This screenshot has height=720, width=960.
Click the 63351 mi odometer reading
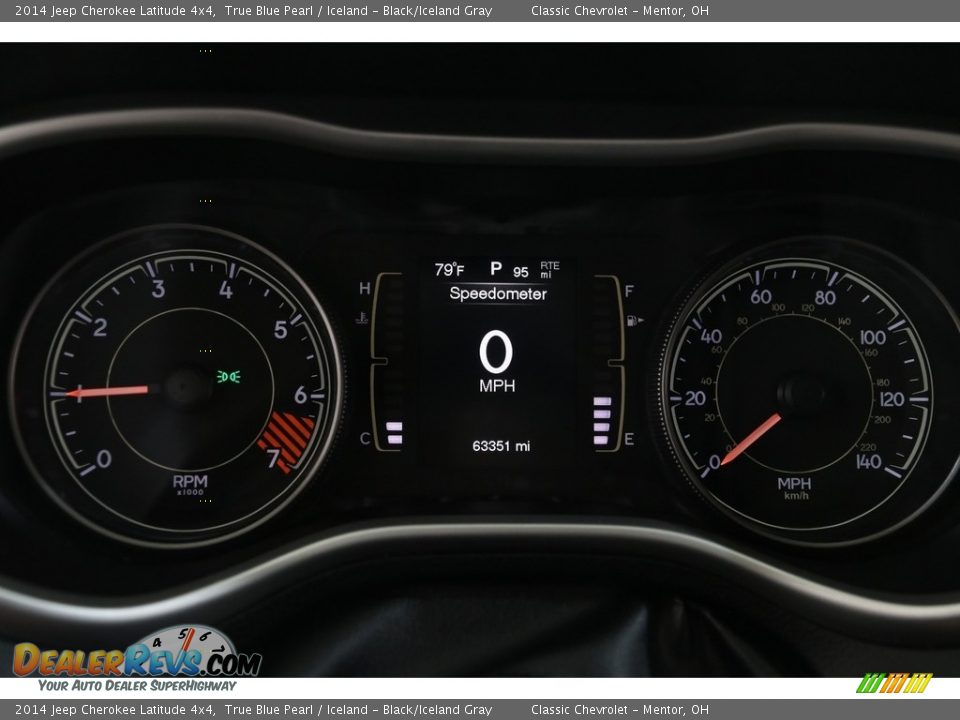[501, 446]
